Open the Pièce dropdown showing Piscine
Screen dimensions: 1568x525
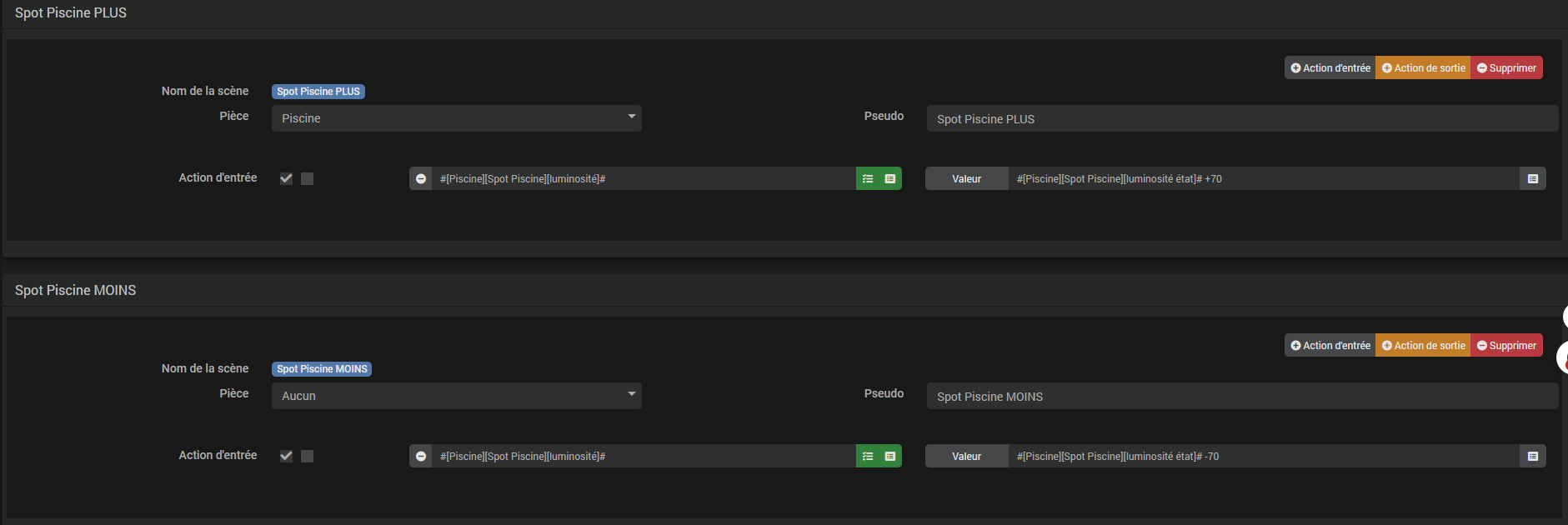coord(456,118)
